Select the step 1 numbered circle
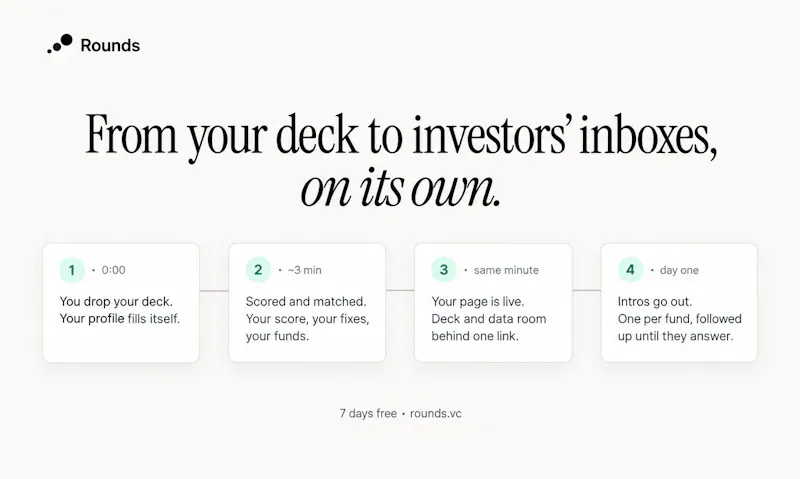 pyautogui.click(x=72, y=270)
